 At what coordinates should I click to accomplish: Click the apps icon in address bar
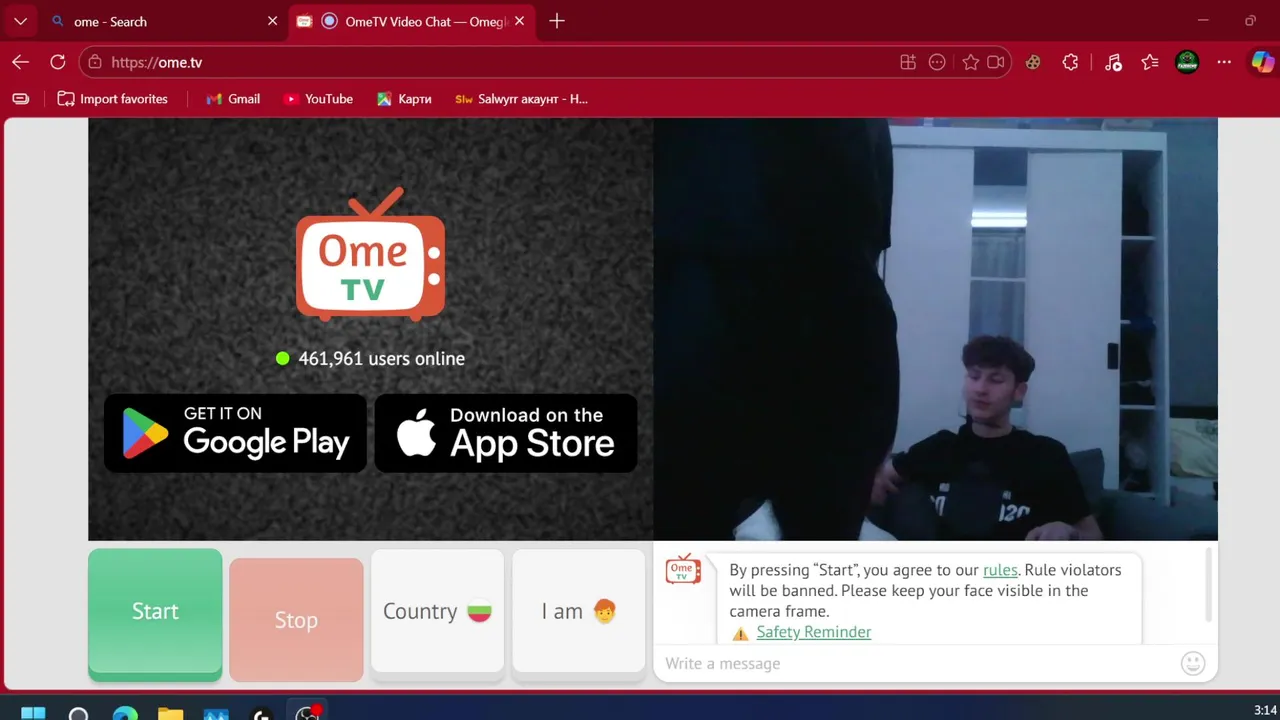908,62
